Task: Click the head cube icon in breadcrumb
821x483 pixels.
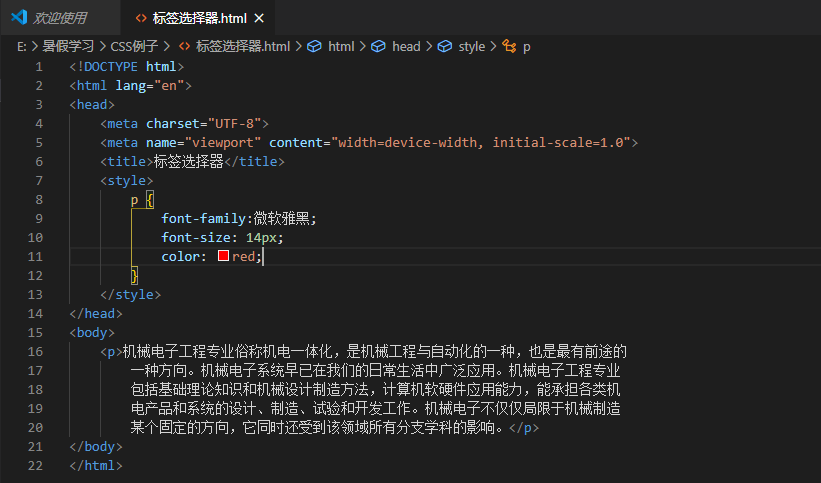Action: [x=378, y=47]
